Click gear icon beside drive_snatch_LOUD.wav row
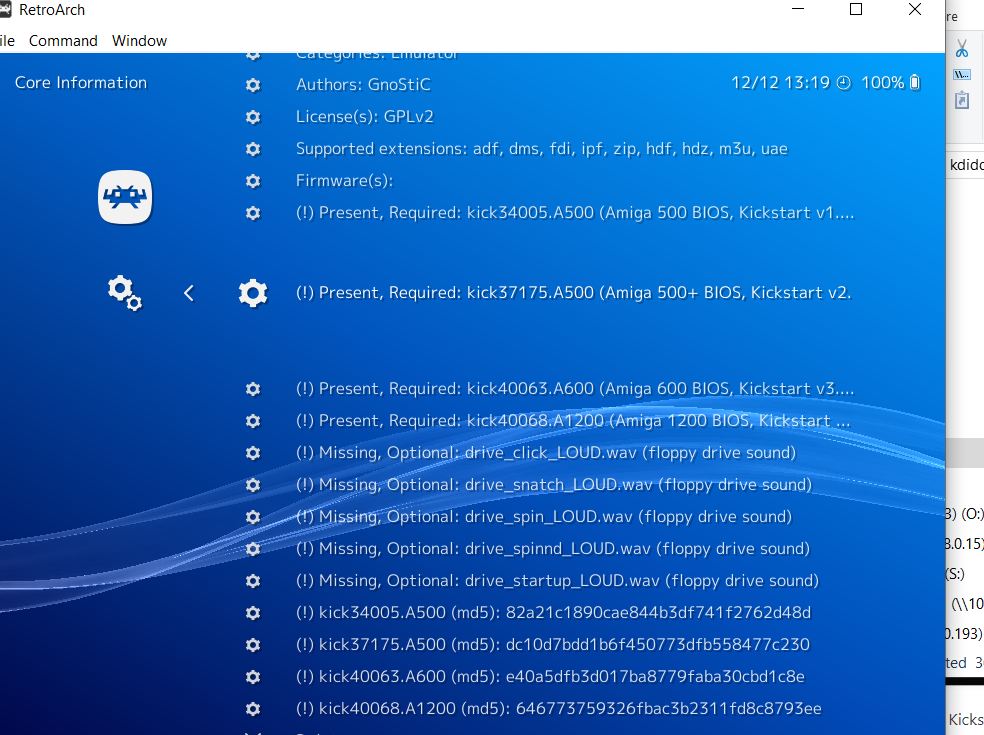 point(253,485)
